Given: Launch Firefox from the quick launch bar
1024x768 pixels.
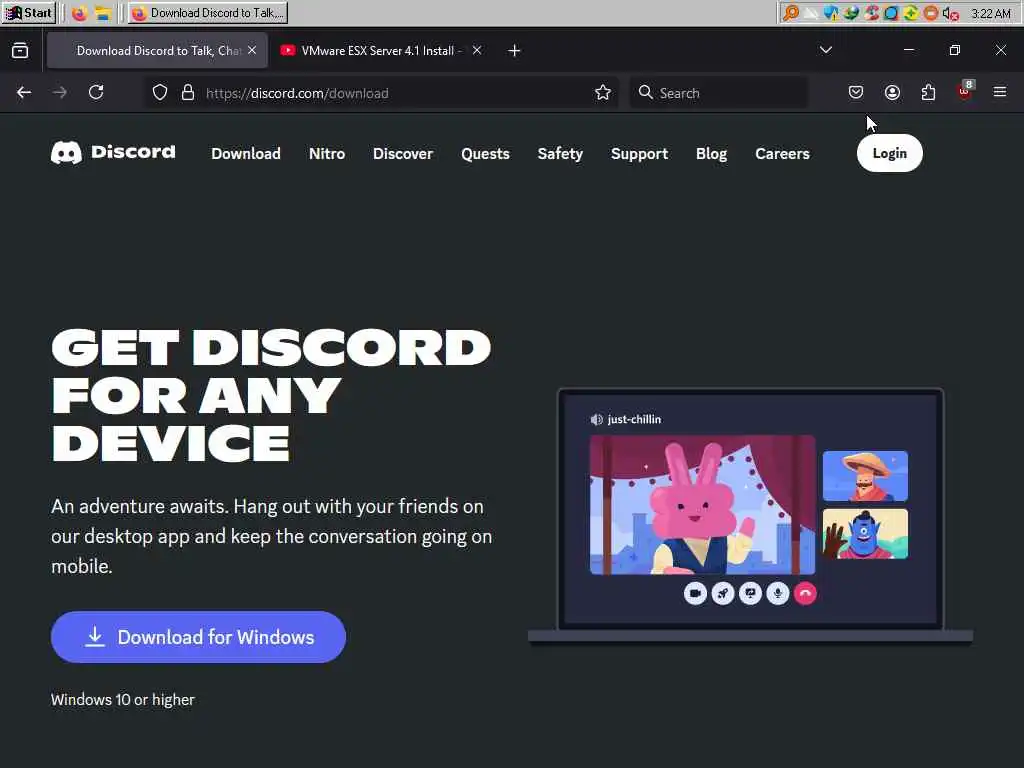Looking at the screenshot, I should pos(80,13).
